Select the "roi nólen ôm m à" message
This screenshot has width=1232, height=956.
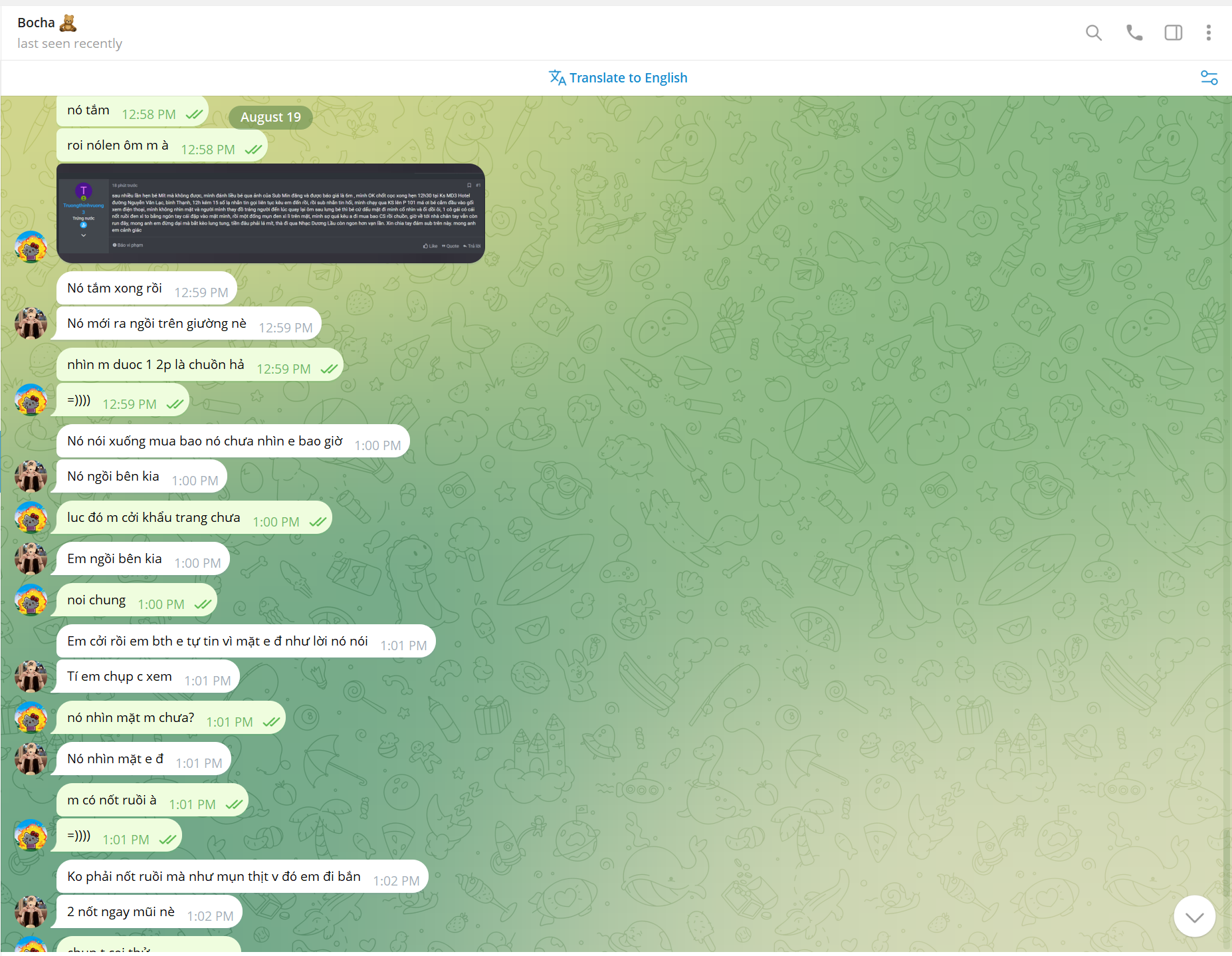point(161,146)
